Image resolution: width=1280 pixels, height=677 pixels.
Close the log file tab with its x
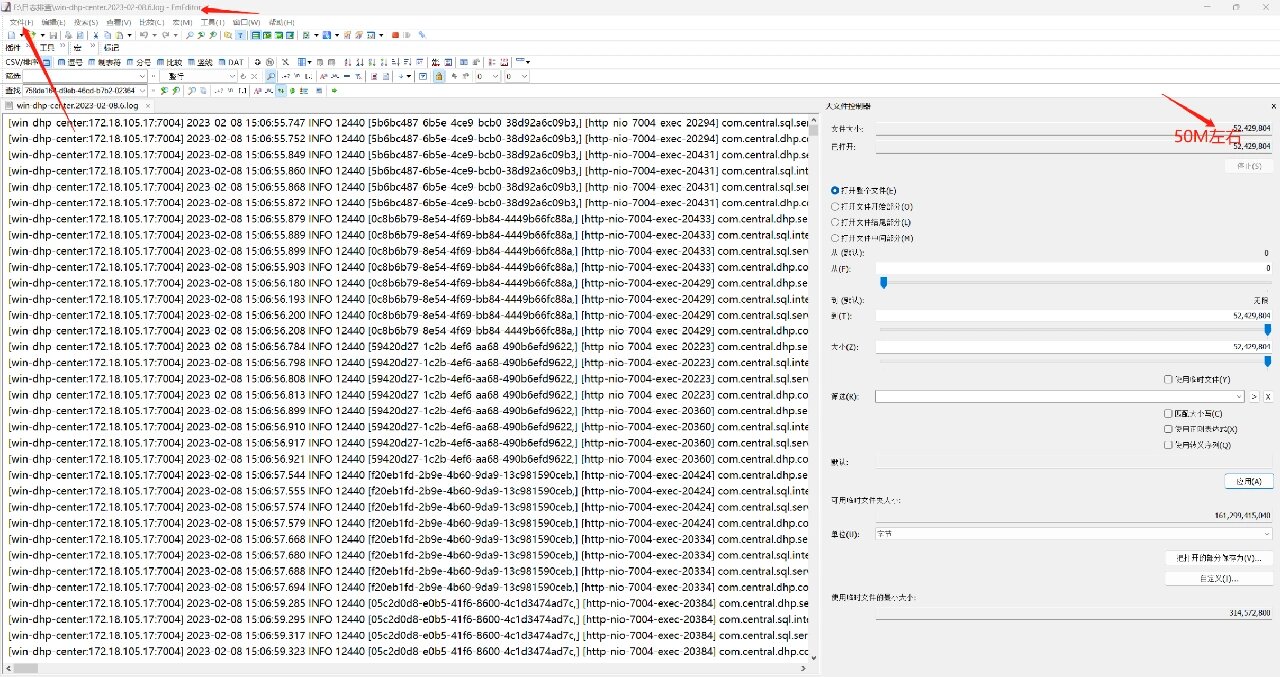point(148,105)
